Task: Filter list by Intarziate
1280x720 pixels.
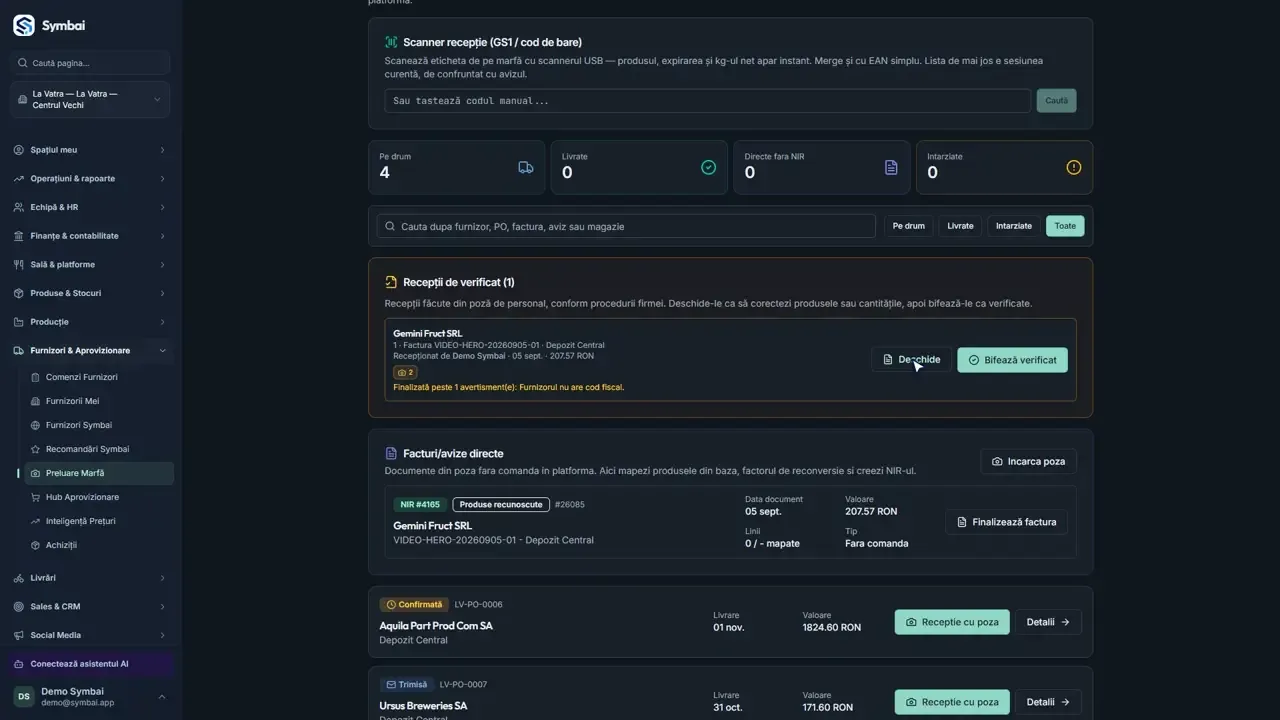Action: pos(1013,226)
